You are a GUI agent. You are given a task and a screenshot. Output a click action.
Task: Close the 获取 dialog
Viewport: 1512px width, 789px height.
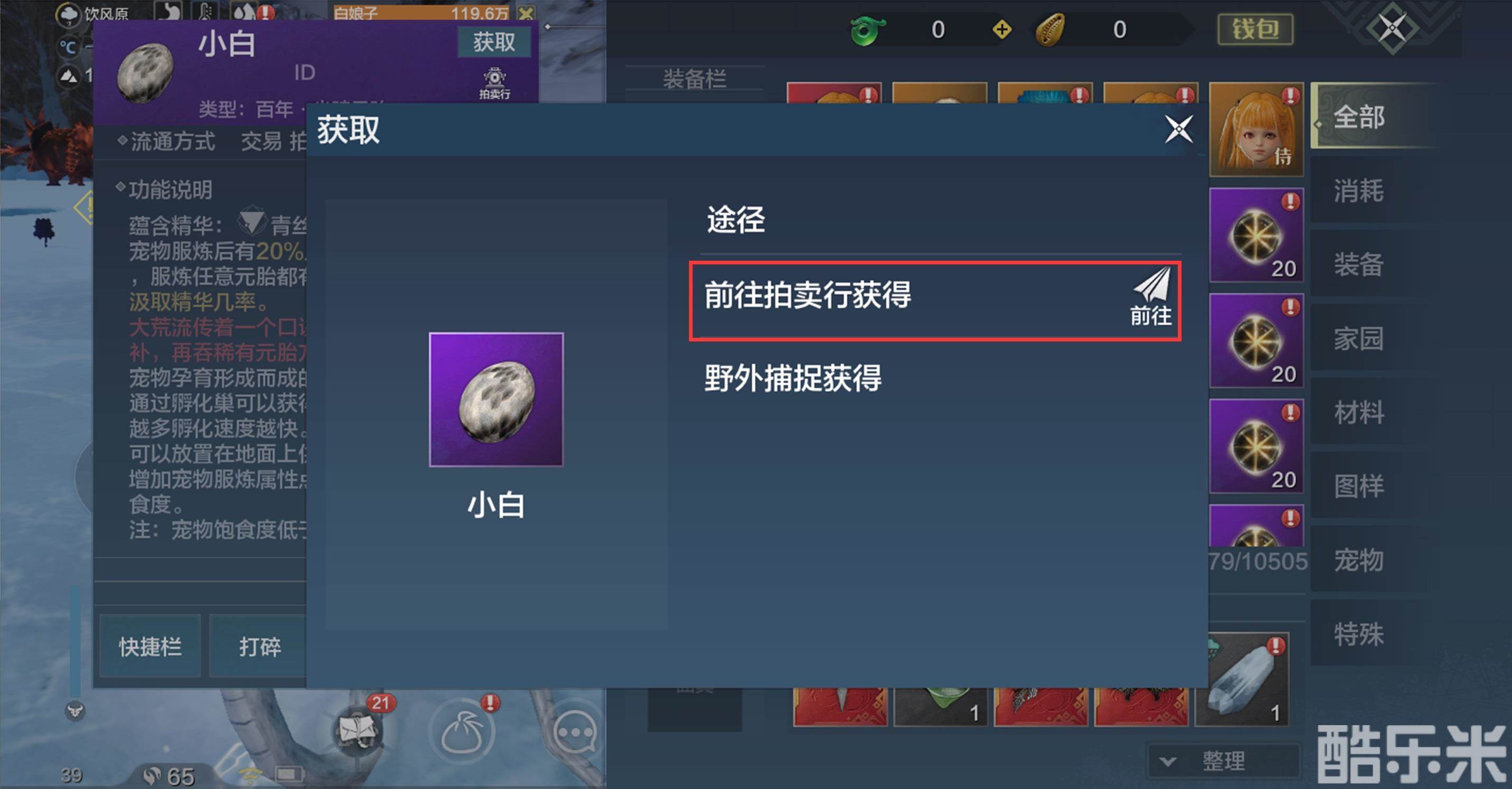(1178, 129)
